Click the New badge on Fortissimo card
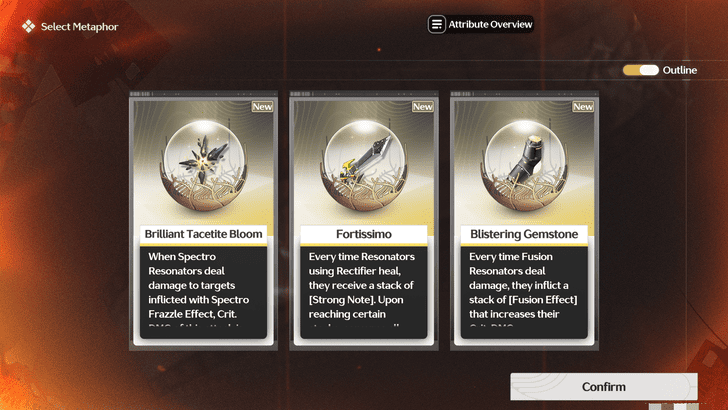Image resolution: width=728 pixels, height=410 pixels. (x=422, y=107)
